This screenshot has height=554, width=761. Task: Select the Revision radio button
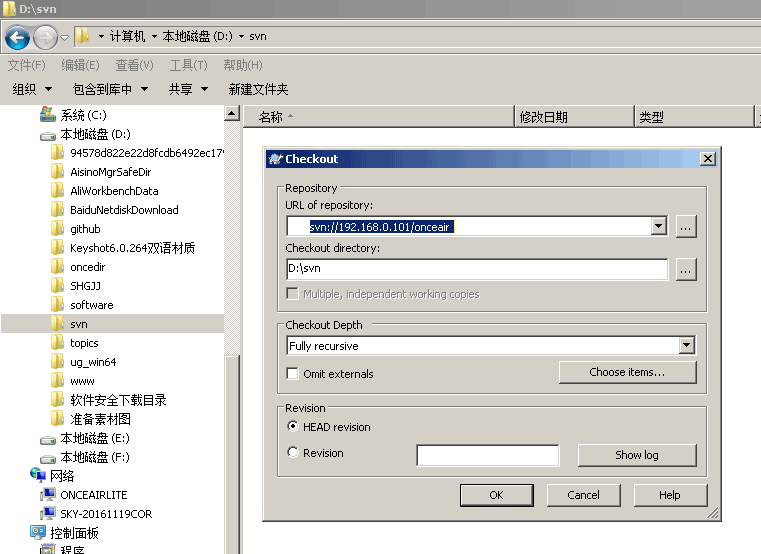(x=293, y=453)
